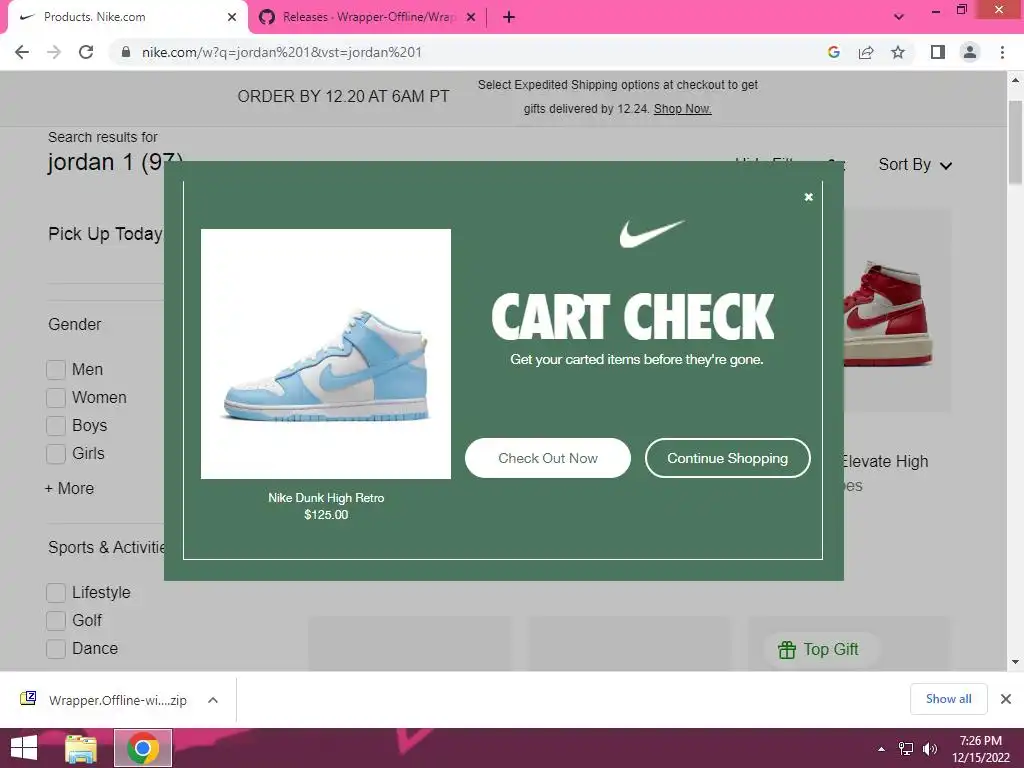This screenshot has height=768, width=1024.
Task: Check the Women gender filter
Action: point(56,398)
